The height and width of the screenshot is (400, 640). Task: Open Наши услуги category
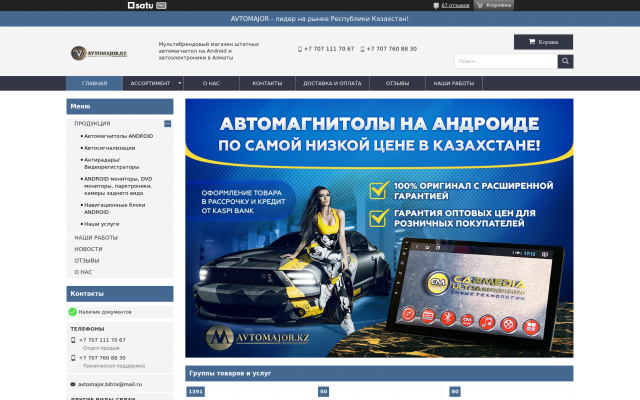[x=101, y=224]
